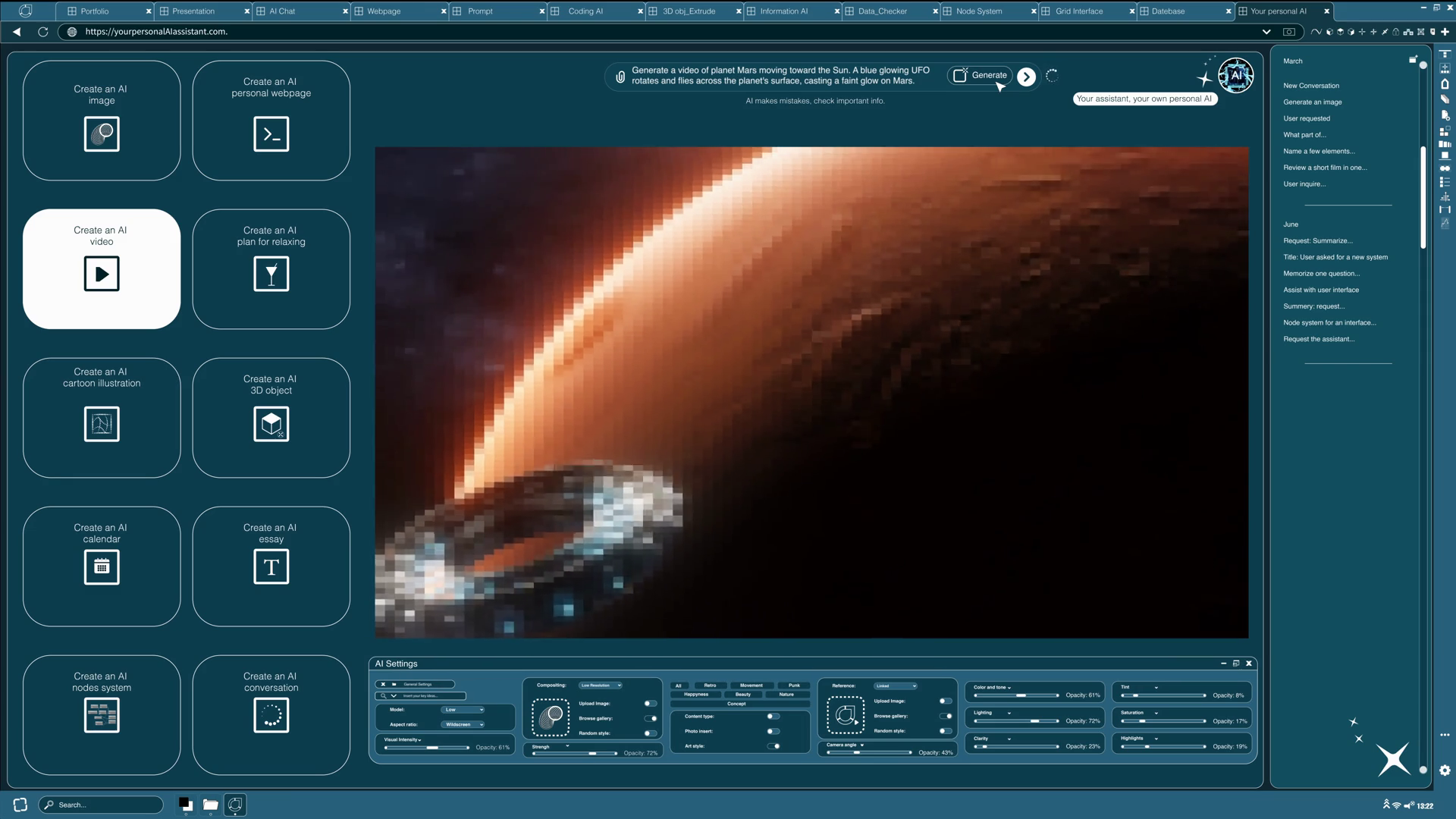
Task: Click the essay text icon
Action: 271,566
